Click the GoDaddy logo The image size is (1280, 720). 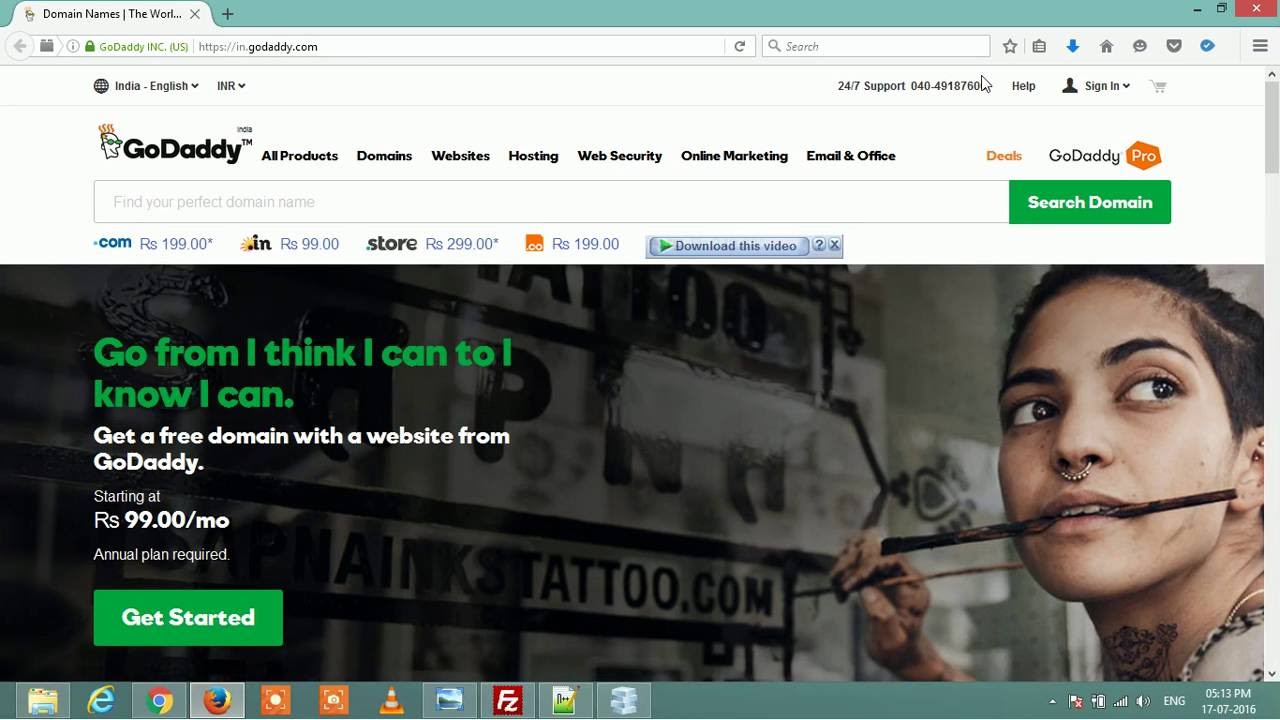[174, 145]
